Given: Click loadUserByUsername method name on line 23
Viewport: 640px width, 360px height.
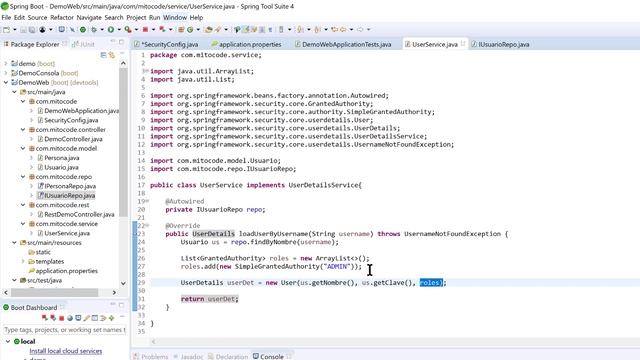Looking at the screenshot, I should pos(273,234).
